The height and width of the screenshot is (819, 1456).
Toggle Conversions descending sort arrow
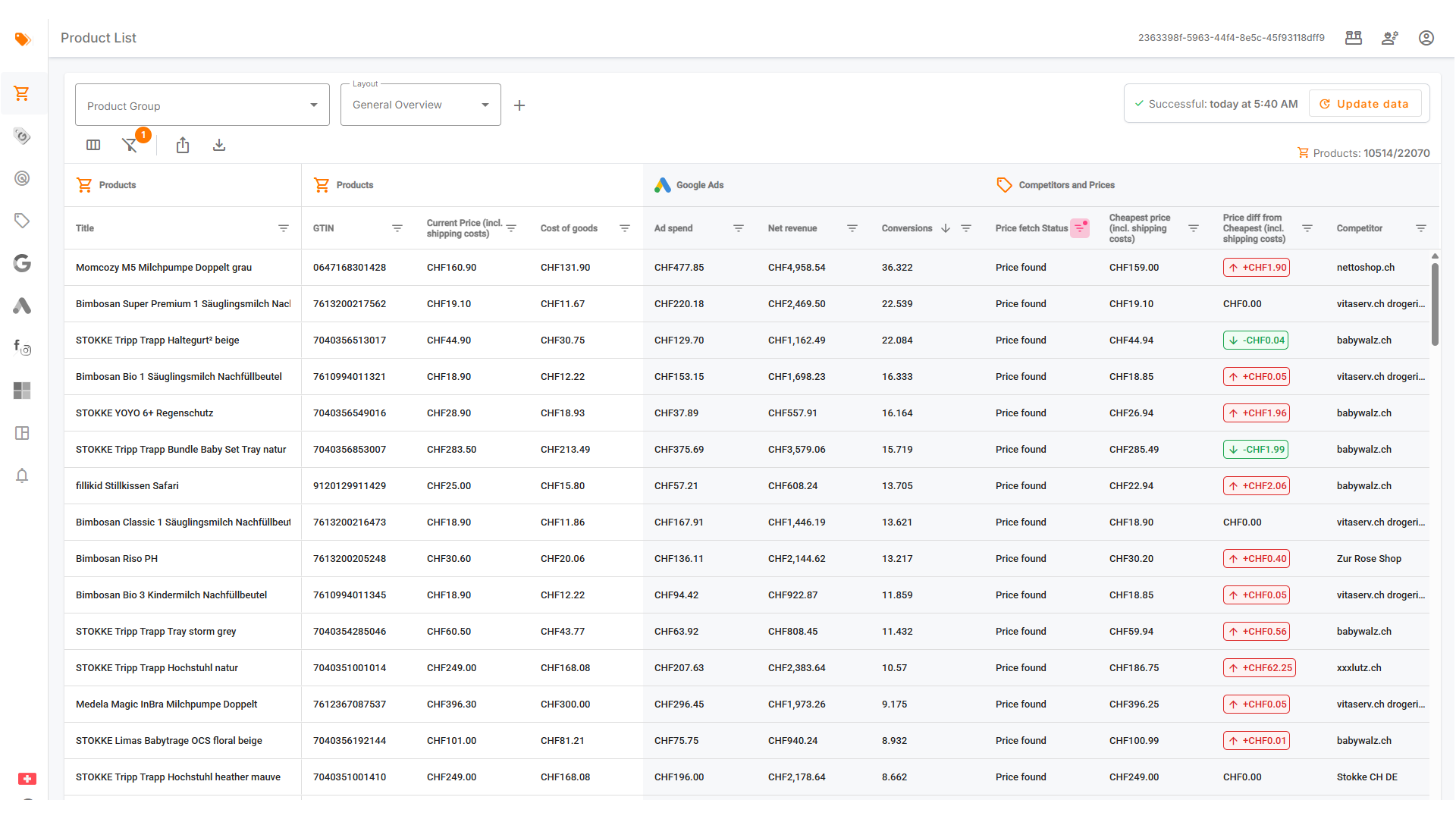[x=946, y=228]
